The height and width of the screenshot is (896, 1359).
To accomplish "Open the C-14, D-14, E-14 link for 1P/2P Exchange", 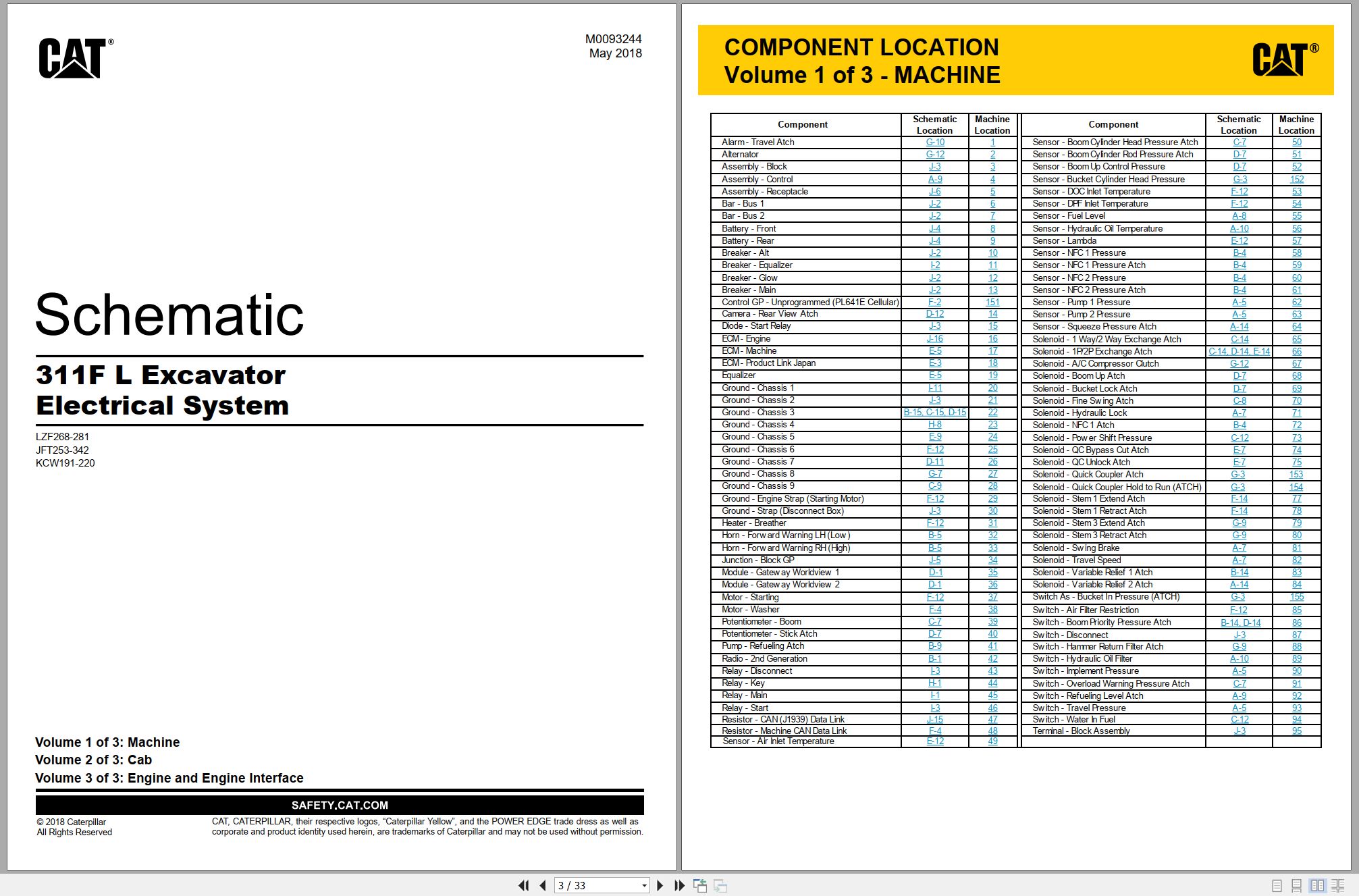I will (x=1240, y=352).
